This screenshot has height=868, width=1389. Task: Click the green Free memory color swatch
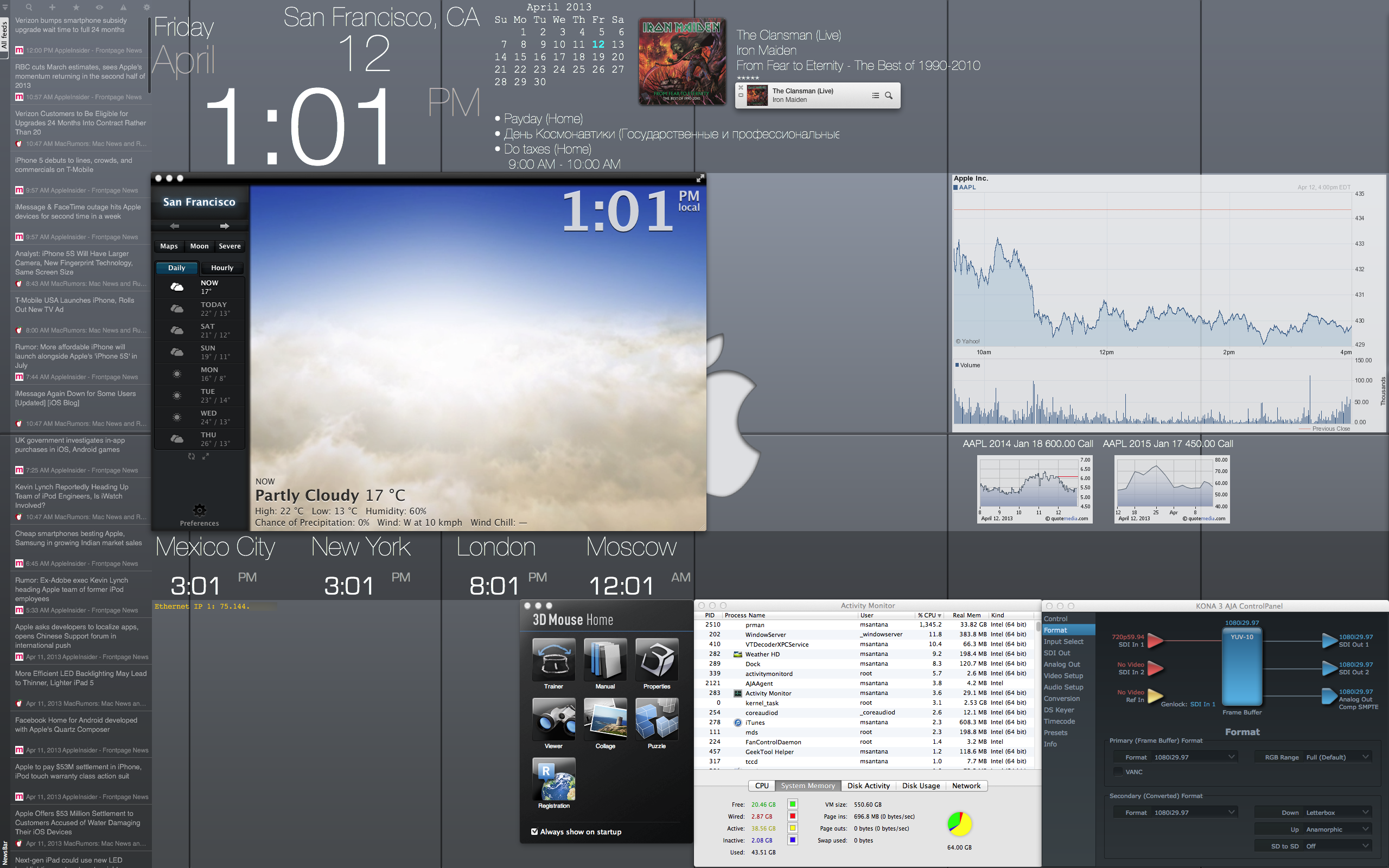pos(793,803)
